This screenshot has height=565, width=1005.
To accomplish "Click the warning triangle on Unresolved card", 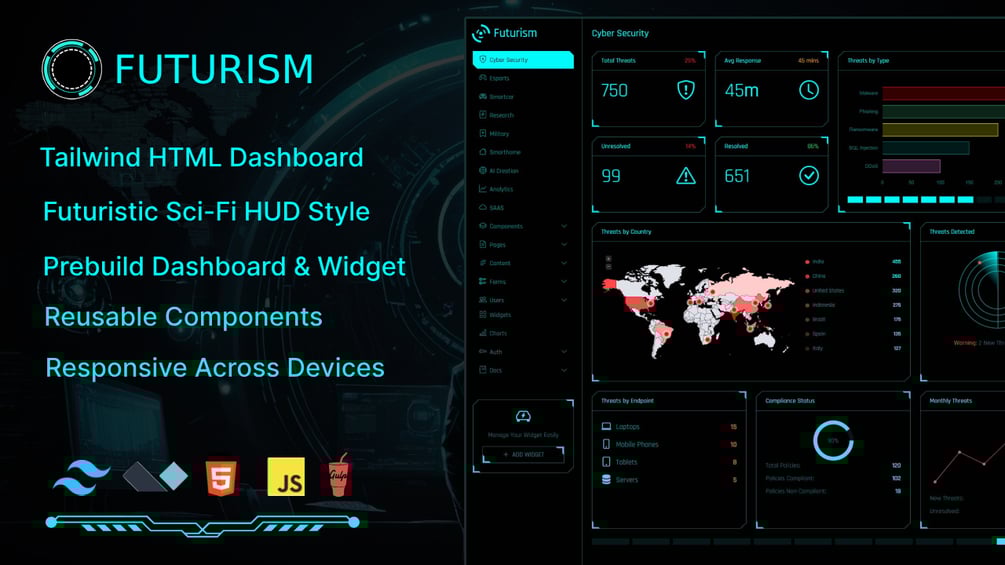I will click(686, 176).
